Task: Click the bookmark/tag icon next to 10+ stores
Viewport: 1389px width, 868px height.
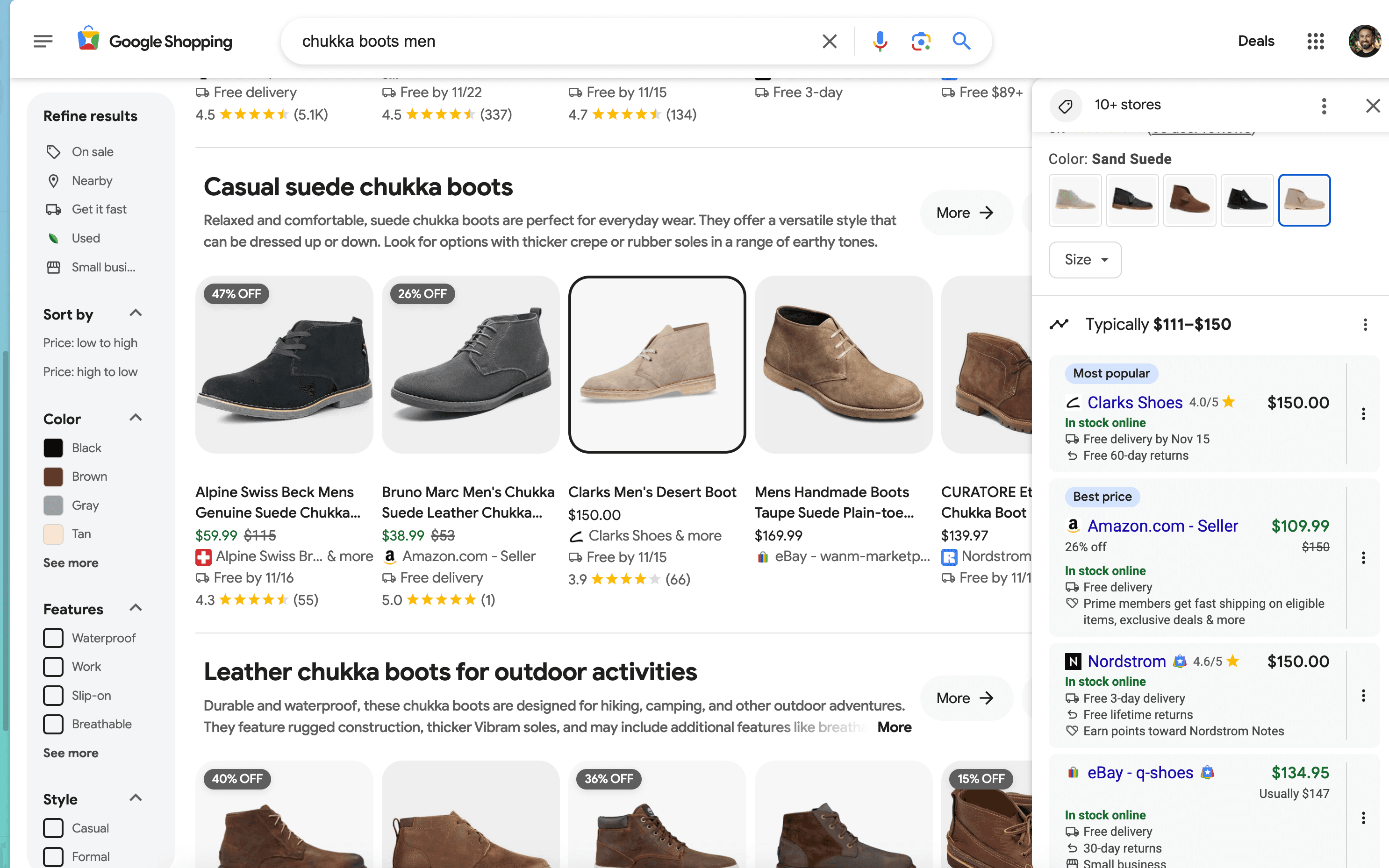Action: click(1066, 105)
